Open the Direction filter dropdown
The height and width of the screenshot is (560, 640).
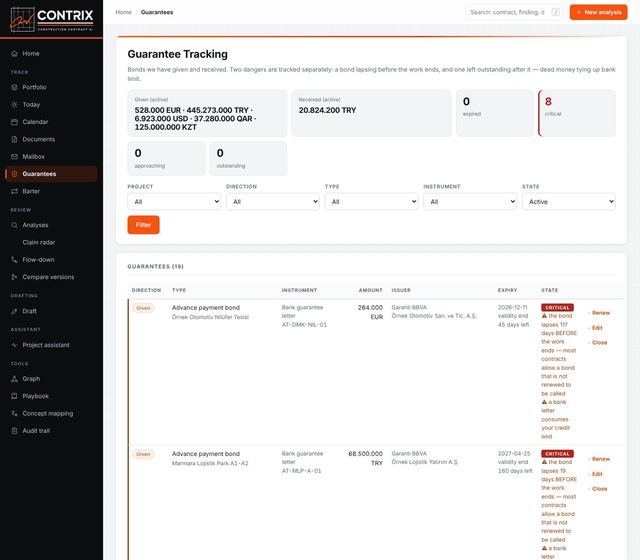273,202
